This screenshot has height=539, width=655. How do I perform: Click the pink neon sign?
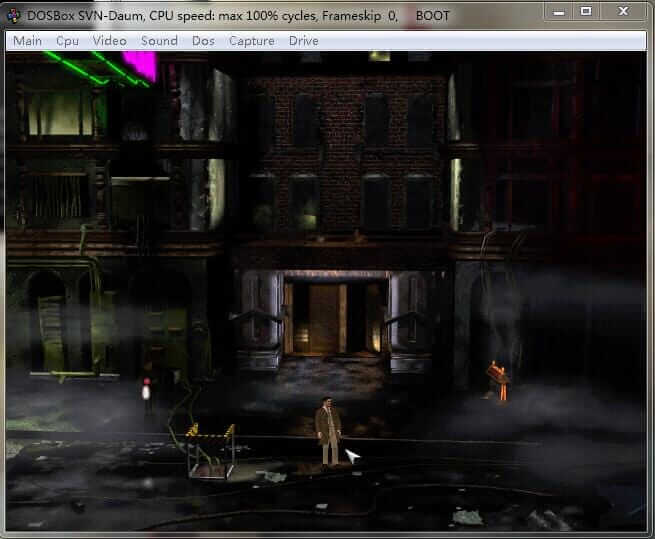[140, 64]
